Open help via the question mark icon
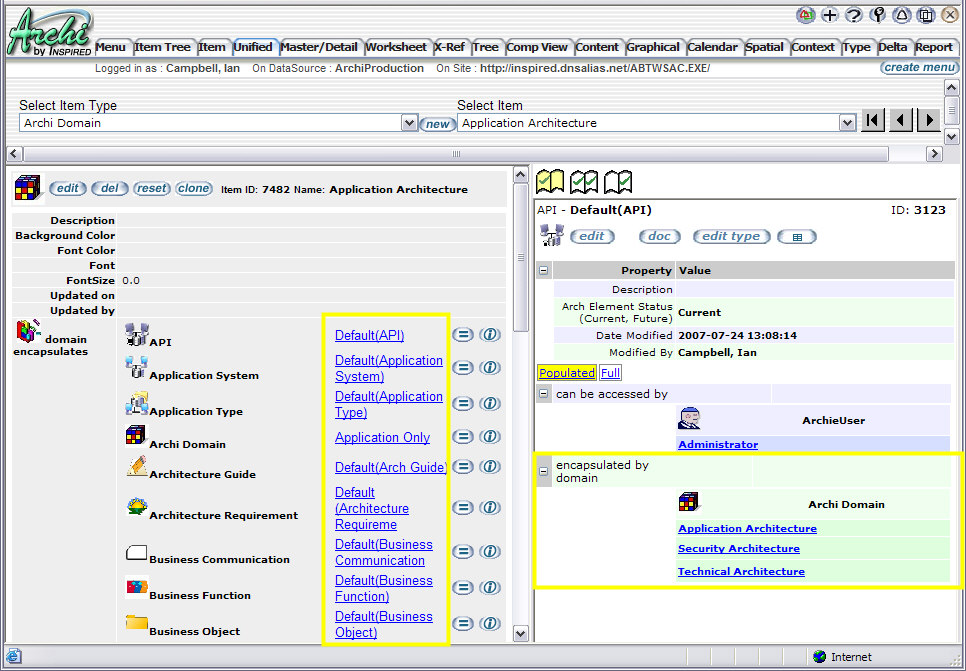Image resolution: width=966 pixels, height=671 pixels. [x=854, y=15]
